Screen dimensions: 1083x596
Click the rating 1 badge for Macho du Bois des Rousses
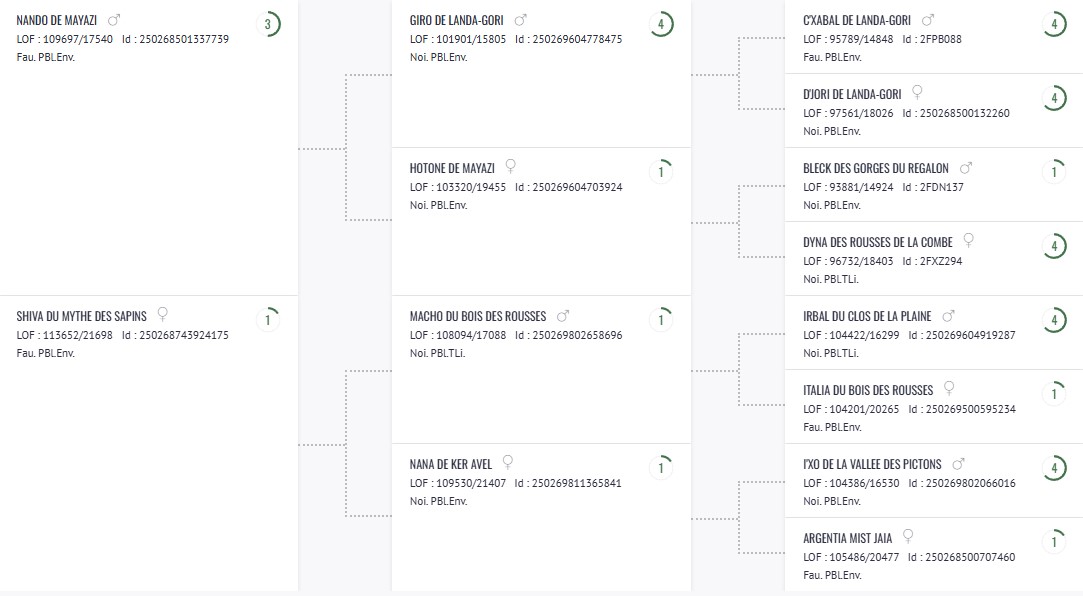point(660,321)
